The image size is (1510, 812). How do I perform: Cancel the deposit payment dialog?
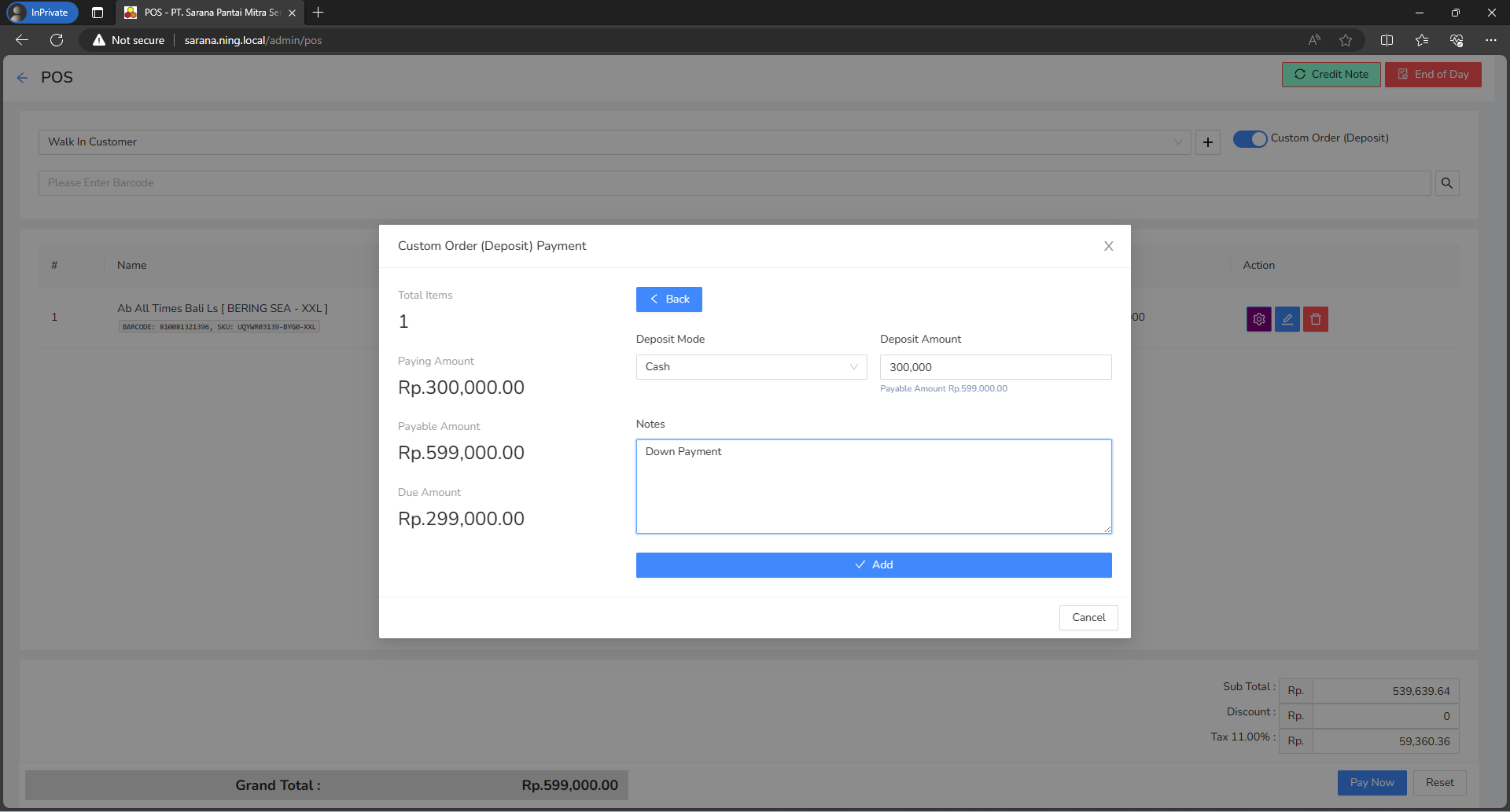coord(1088,618)
